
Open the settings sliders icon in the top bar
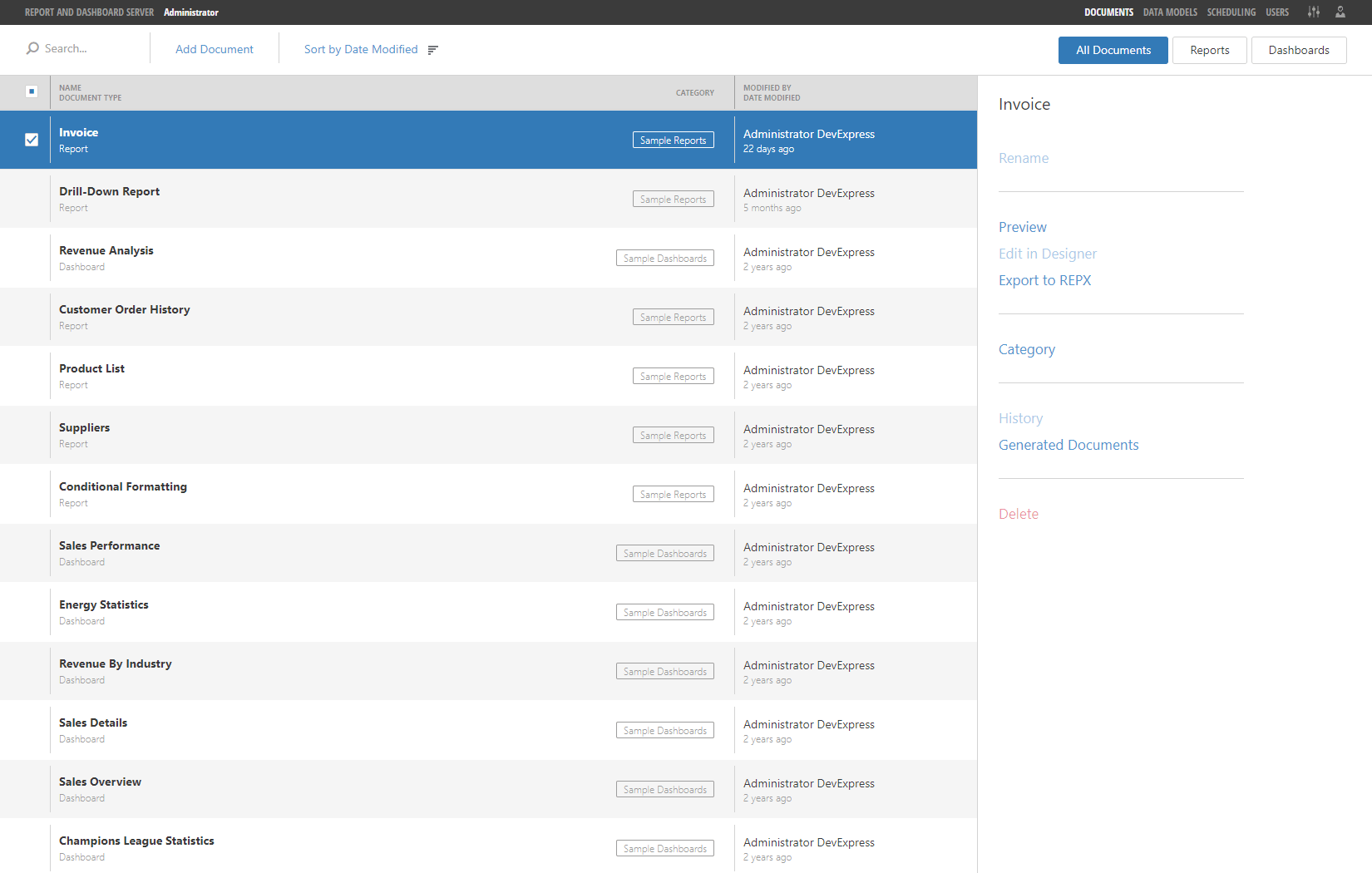pyautogui.click(x=1313, y=12)
